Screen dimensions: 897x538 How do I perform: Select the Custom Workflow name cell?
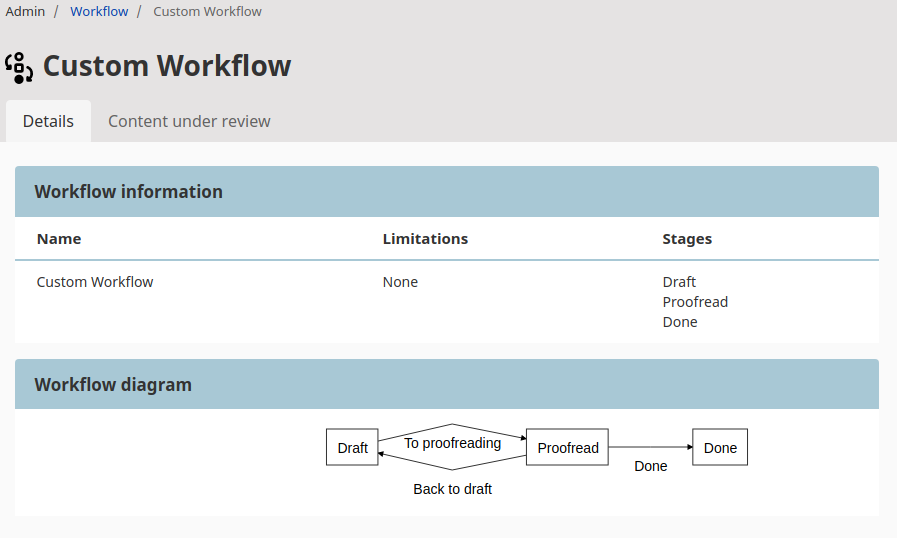95,282
